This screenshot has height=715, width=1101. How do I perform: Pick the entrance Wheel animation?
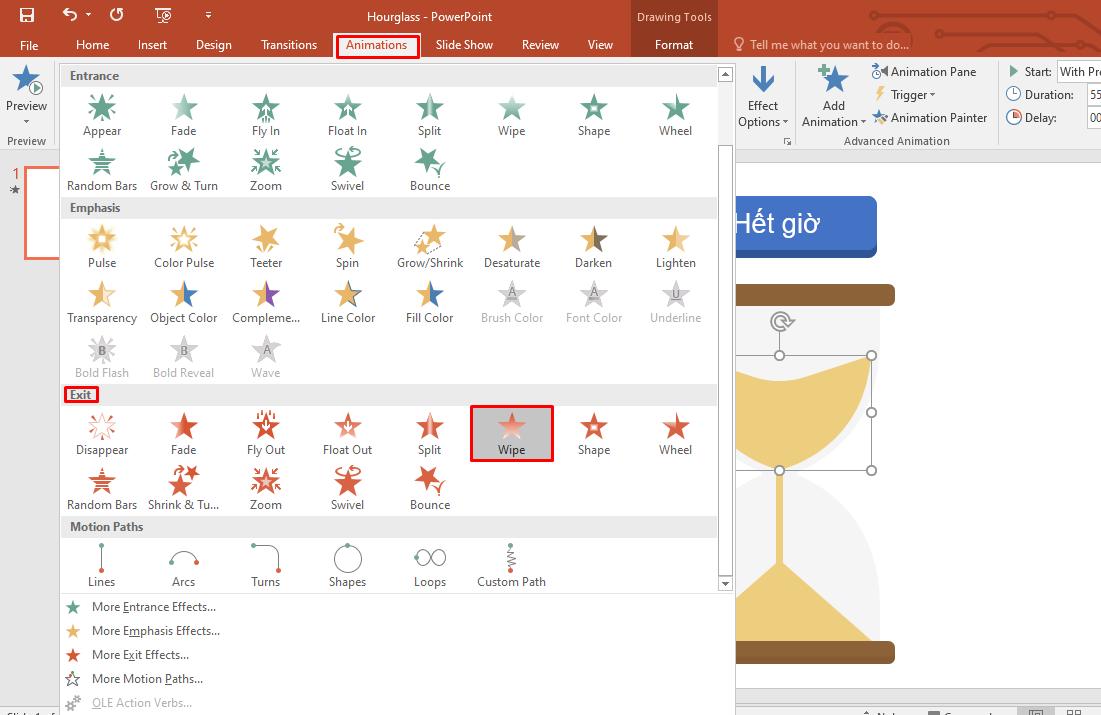(x=675, y=115)
